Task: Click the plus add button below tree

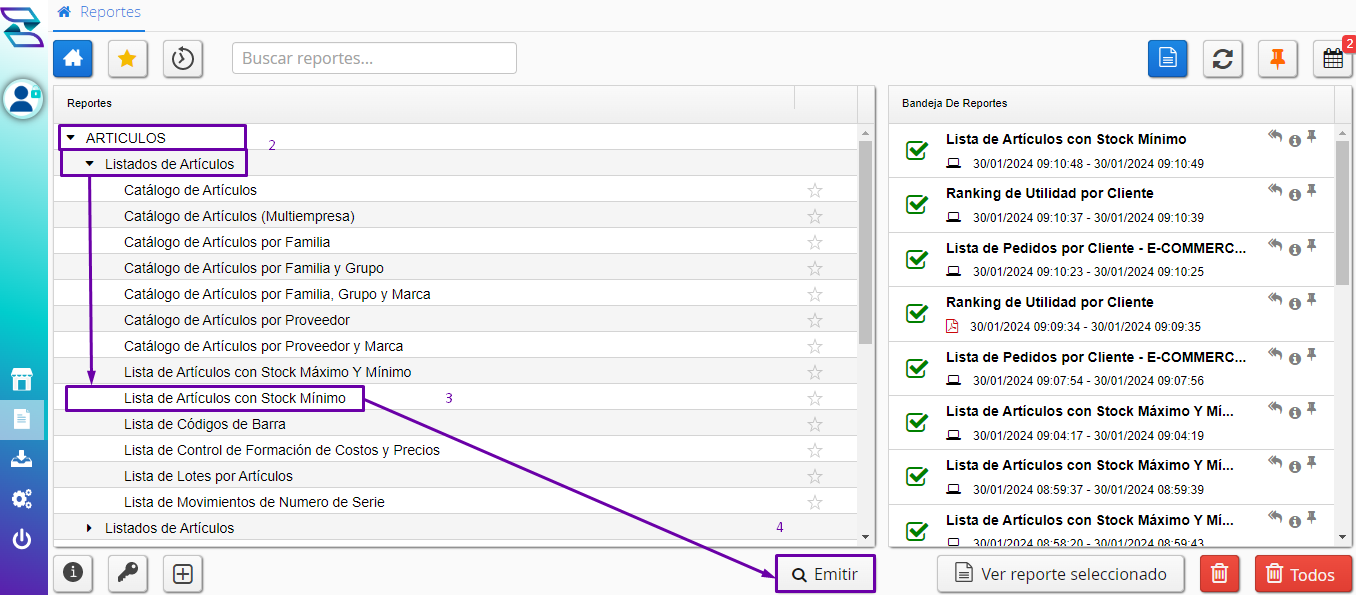Action: pos(183,574)
